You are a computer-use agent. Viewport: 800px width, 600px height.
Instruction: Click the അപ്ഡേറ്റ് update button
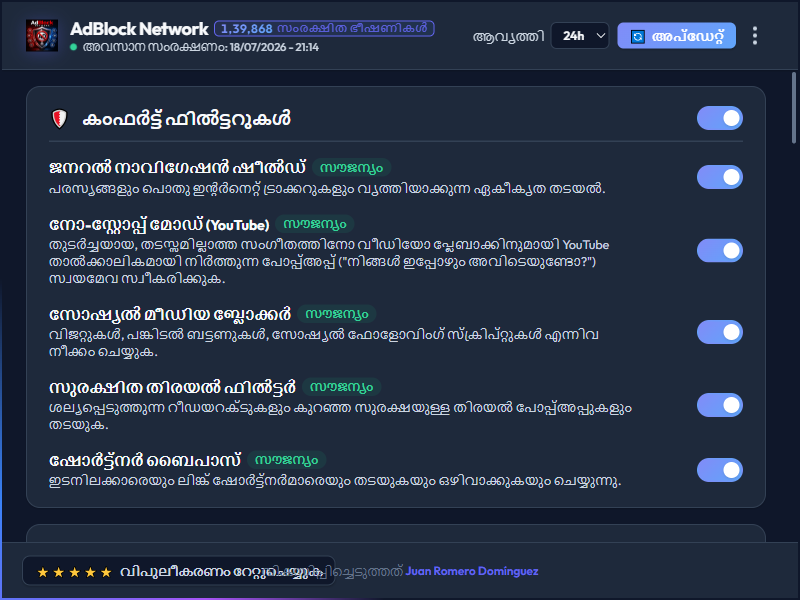pos(677,36)
